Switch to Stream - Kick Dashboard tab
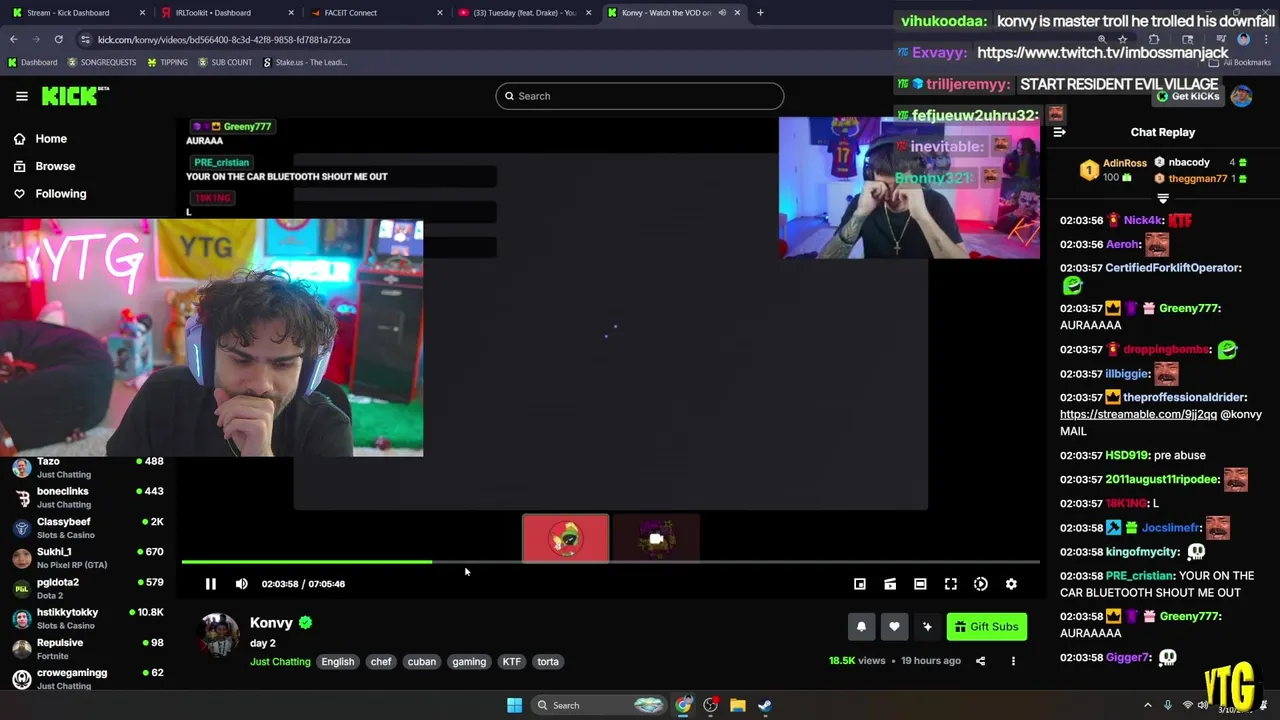 coord(75,13)
